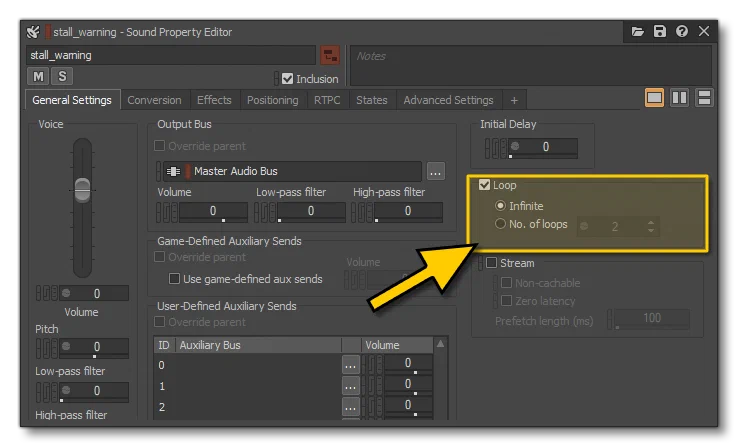Toggle the Inclusion checkbox
This screenshot has width=738, height=447.
288,79
